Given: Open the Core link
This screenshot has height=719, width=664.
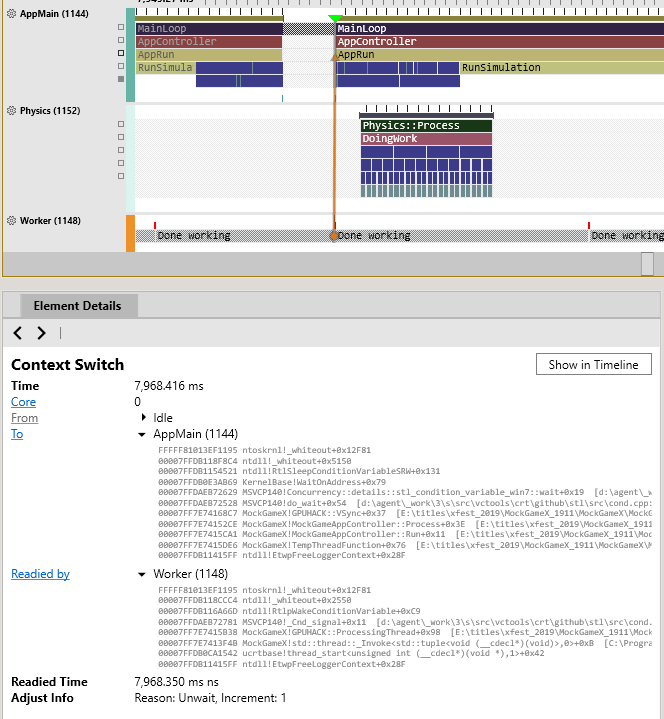Looking at the screenshot, I should [x=23, y=402].
